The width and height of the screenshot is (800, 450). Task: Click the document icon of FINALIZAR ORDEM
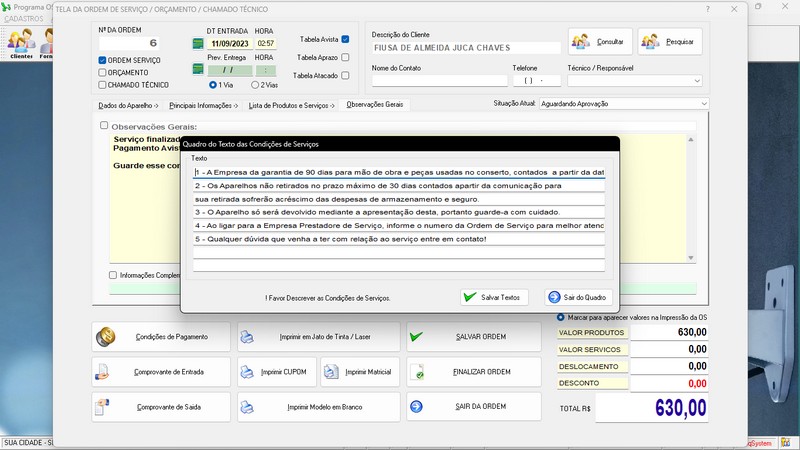click(417, 372)
